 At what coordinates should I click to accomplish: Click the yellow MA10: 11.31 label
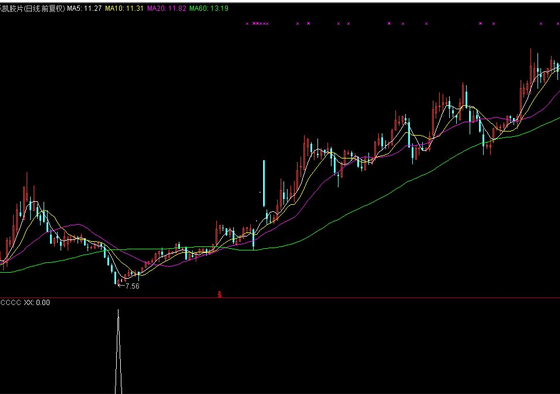click(x=124, y=8)
